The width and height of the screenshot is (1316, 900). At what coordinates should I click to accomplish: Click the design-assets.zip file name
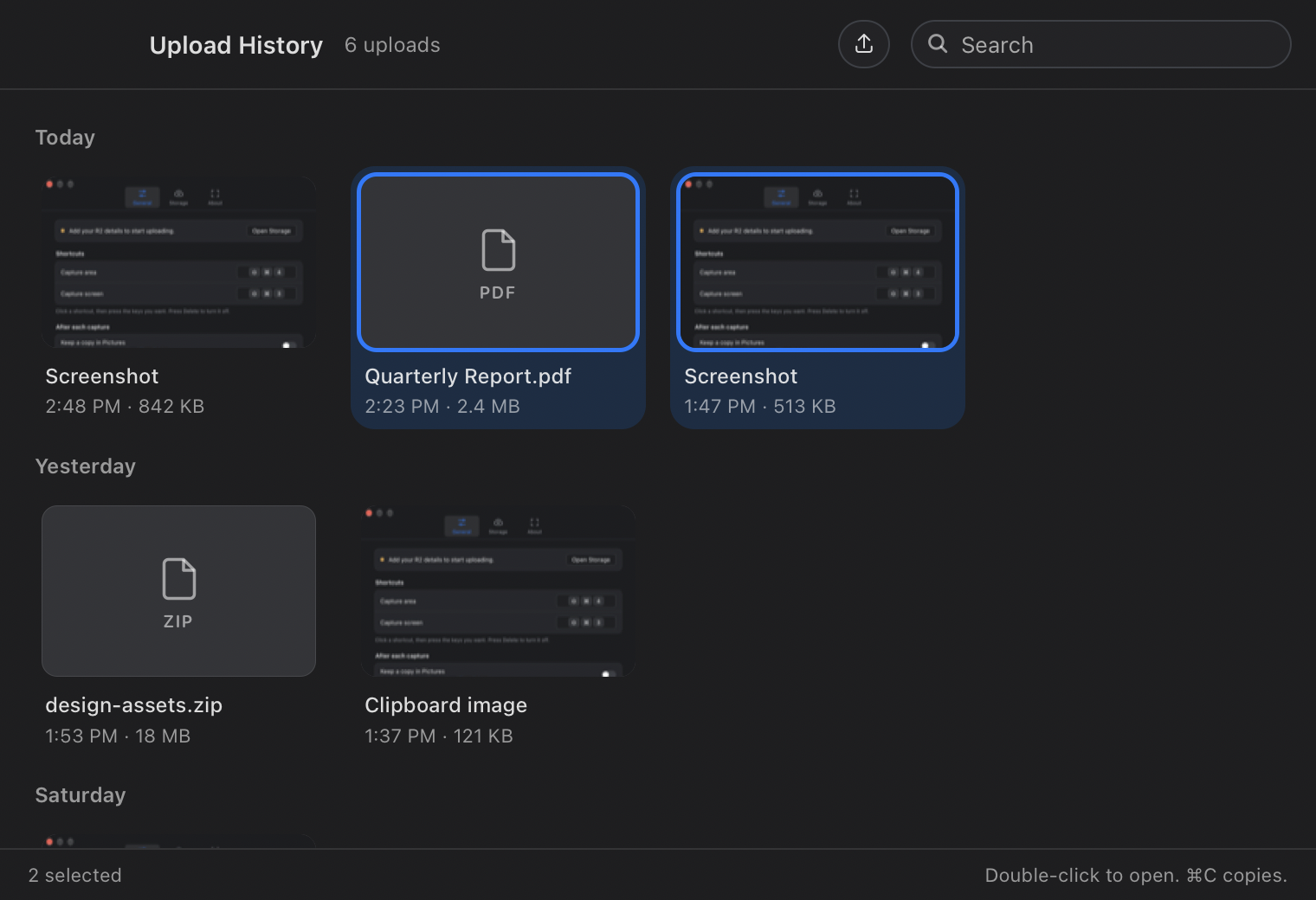click(134, 705)
